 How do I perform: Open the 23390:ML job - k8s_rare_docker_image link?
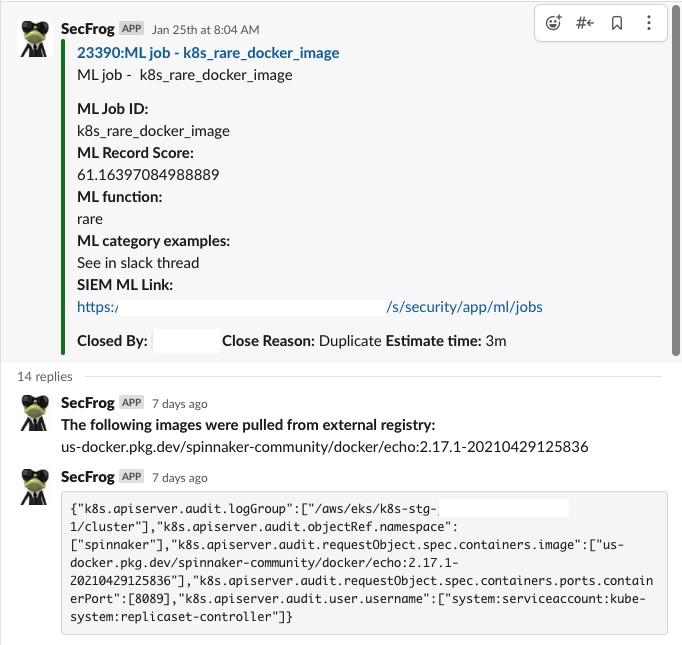(x=208, y=53)
